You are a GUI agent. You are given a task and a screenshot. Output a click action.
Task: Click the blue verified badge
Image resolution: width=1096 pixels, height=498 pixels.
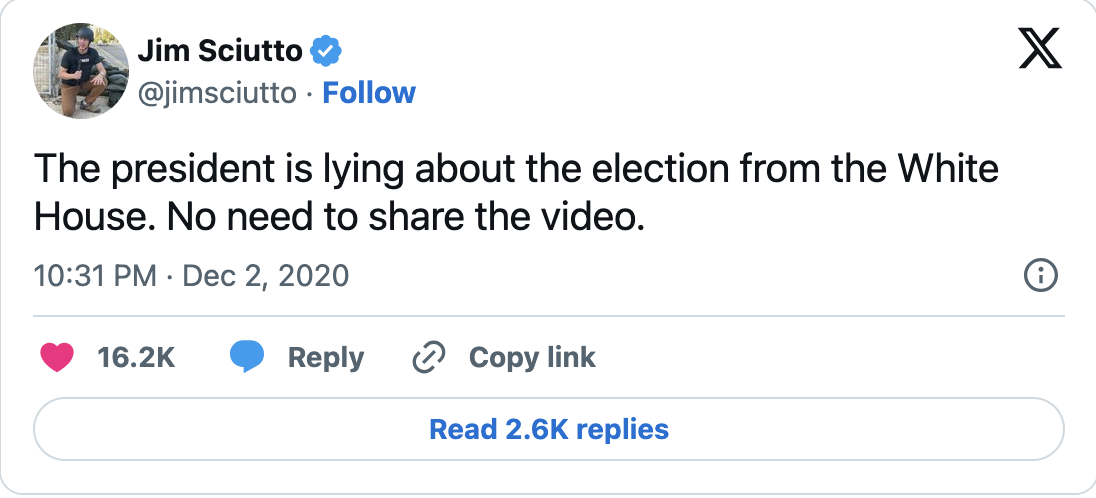click(328, 50)
